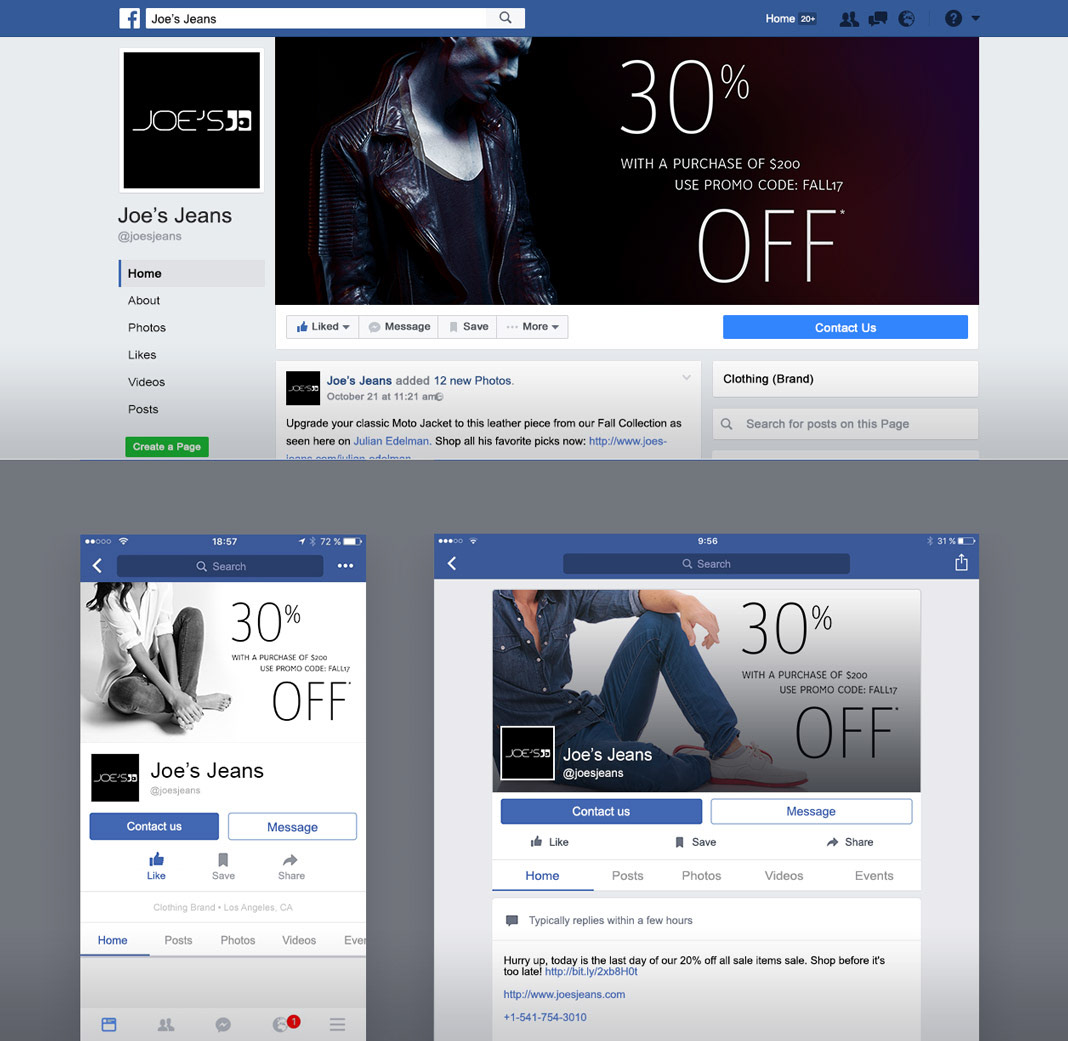
Task: Select the Home tab on tablet
Action: click(x=542, y=876)
